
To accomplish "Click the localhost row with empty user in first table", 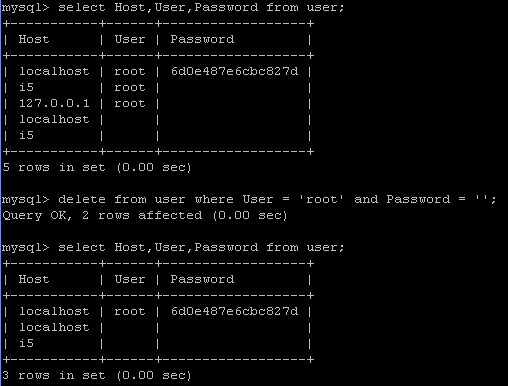I will [158, 119].
